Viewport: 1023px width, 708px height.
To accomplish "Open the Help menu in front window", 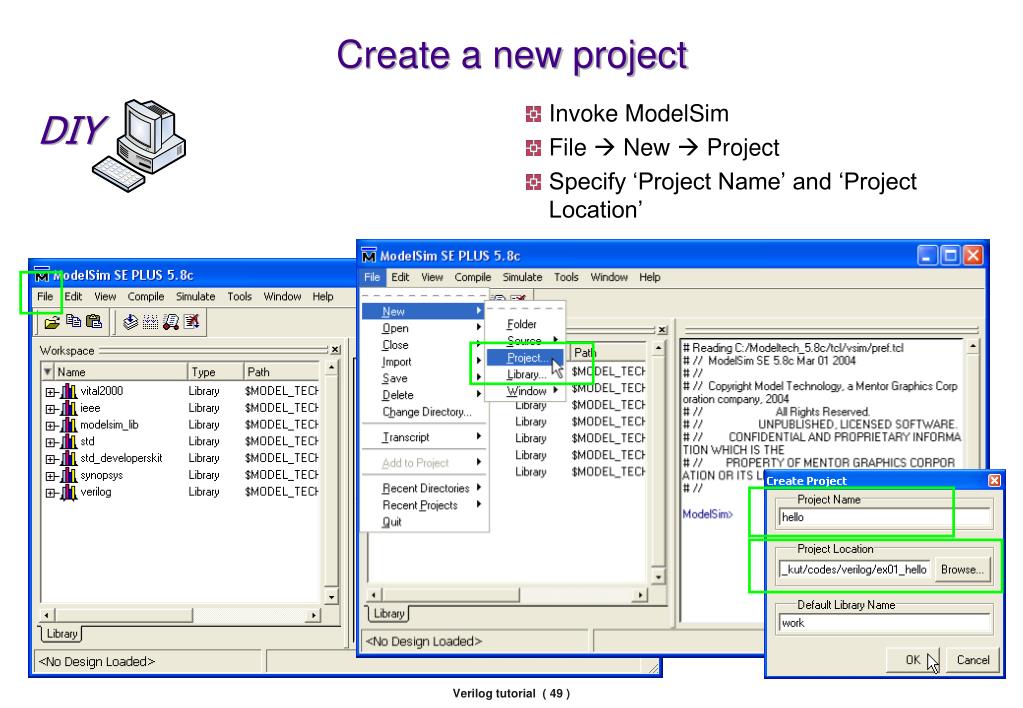I will tap(649, 277).
